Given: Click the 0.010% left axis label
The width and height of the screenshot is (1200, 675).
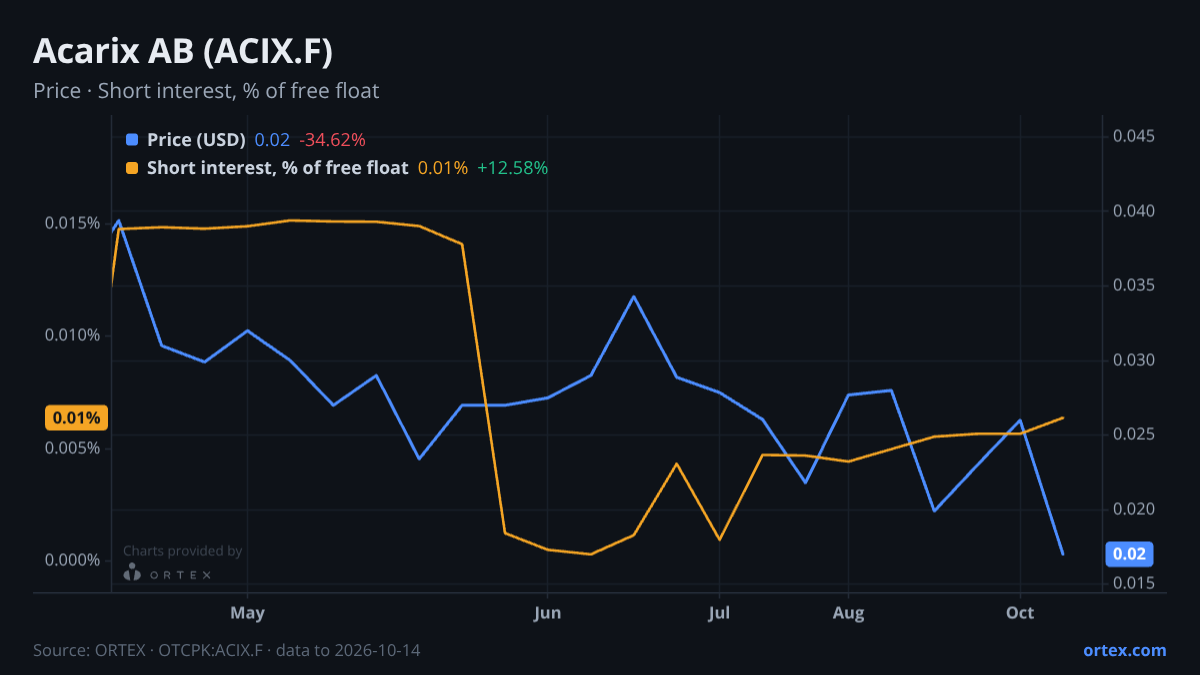Looking at the screenshot, I should pos(73,335).
